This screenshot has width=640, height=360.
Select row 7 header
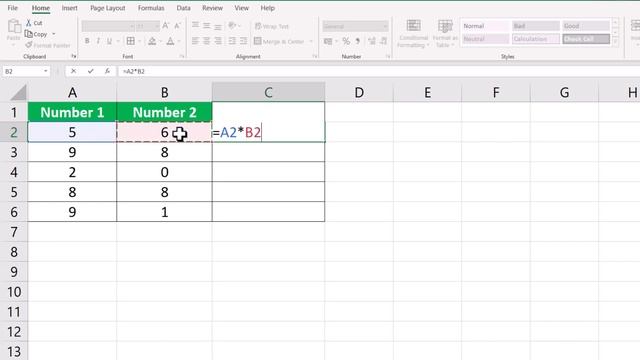tap(14, 232)
